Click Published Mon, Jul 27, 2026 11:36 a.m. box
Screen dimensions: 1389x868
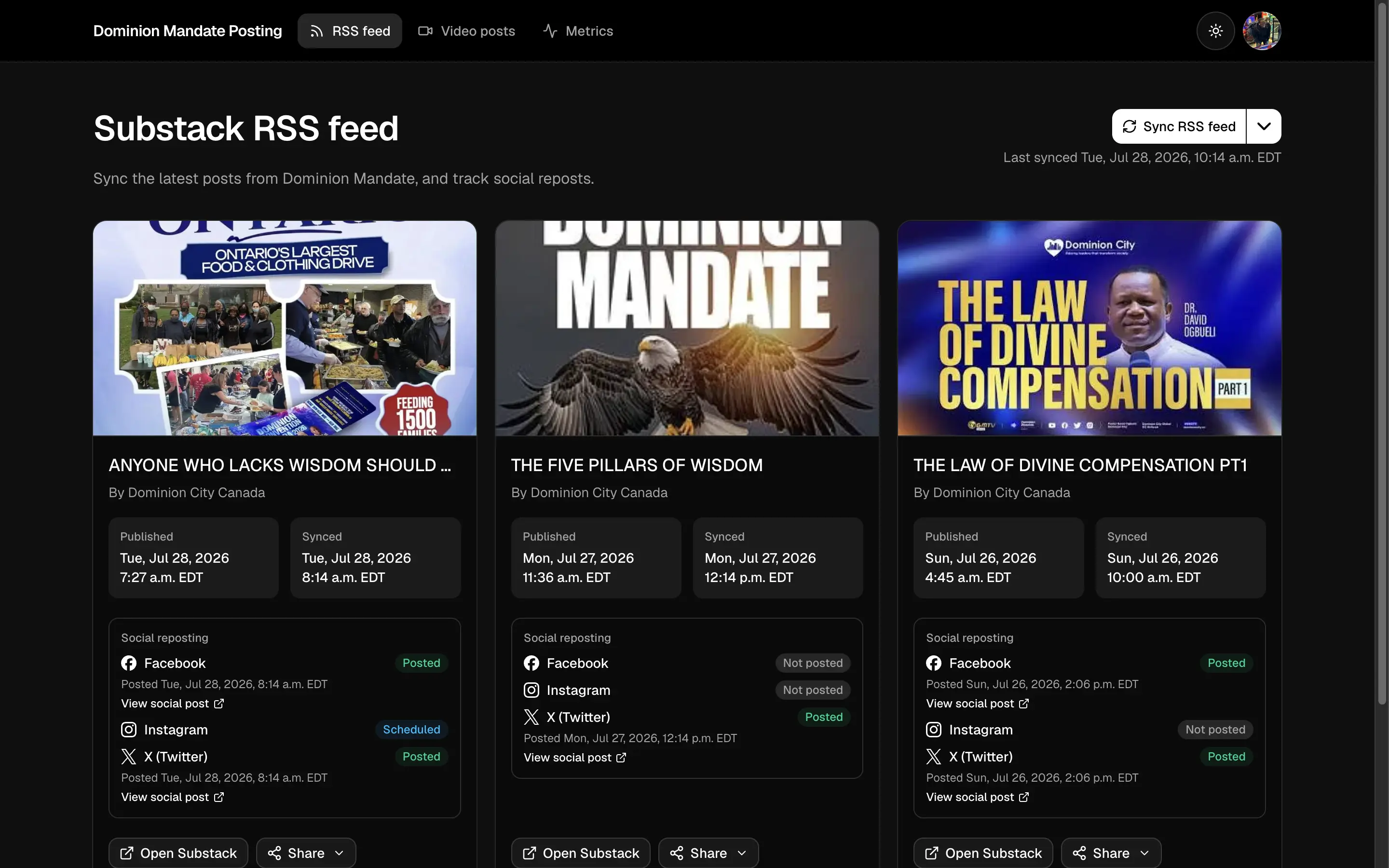(596, 558)
